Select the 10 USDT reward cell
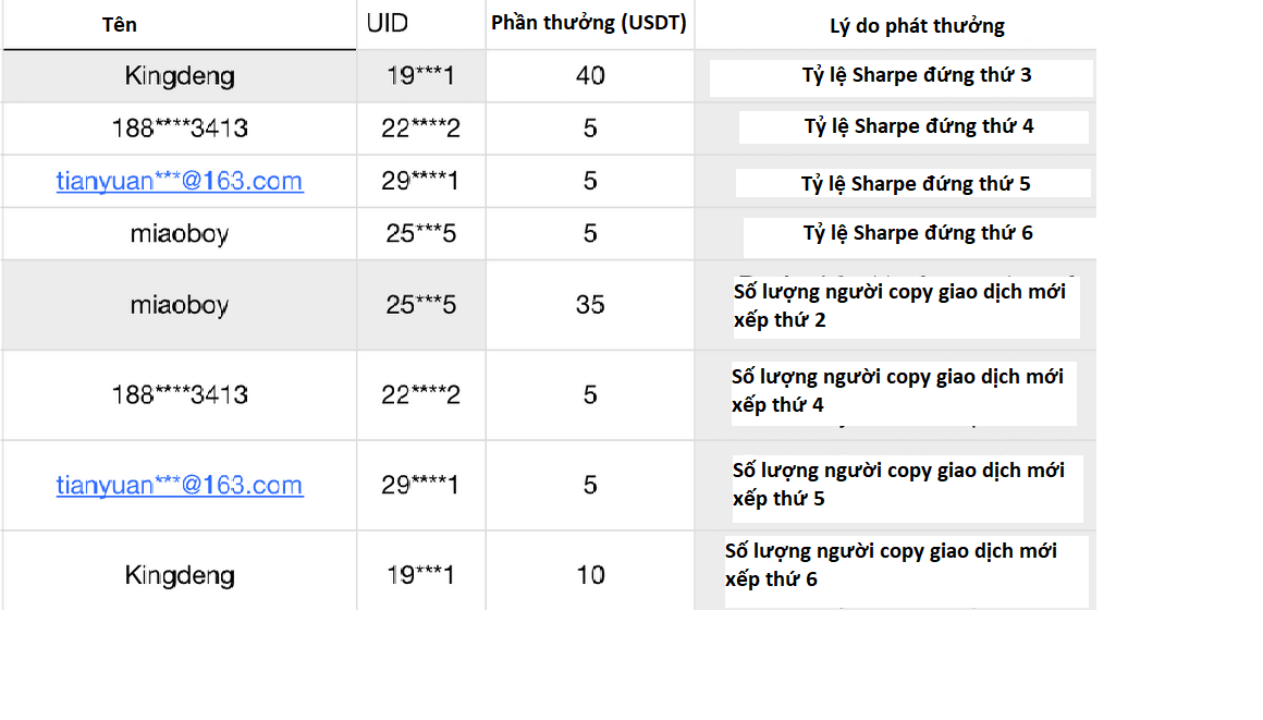The image size is (1263, 720). [590, 576]
